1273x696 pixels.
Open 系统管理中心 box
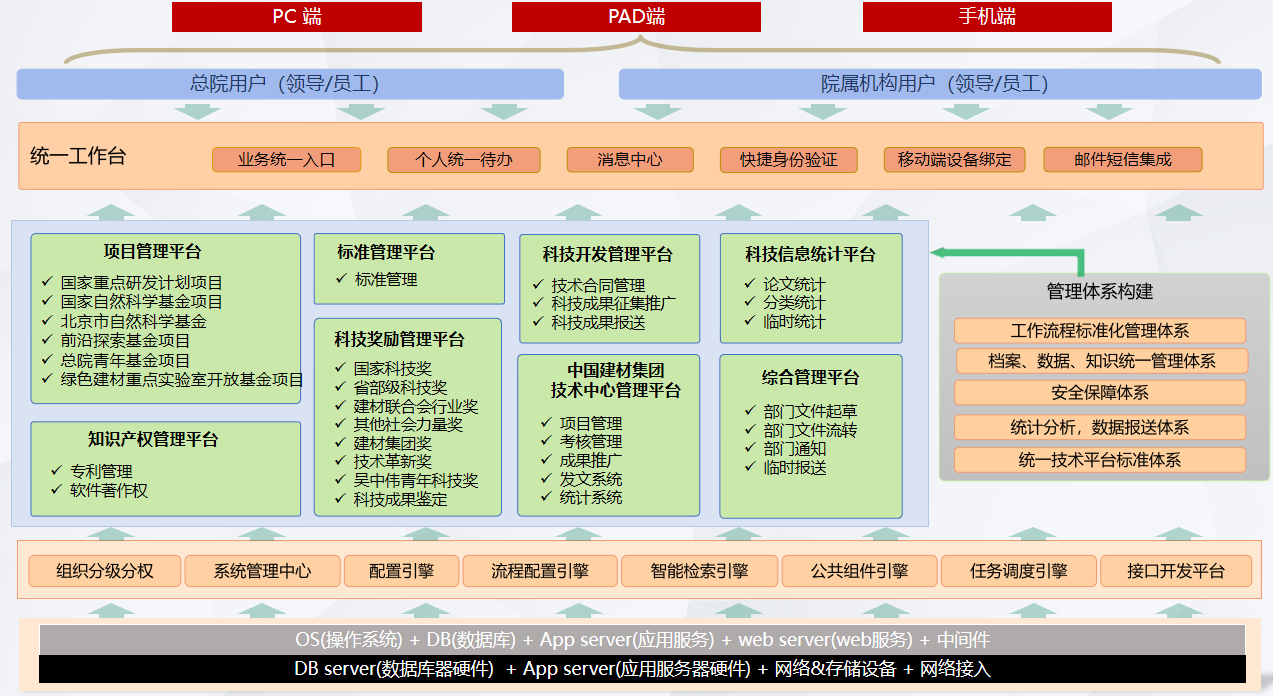[x=262, y=571]
